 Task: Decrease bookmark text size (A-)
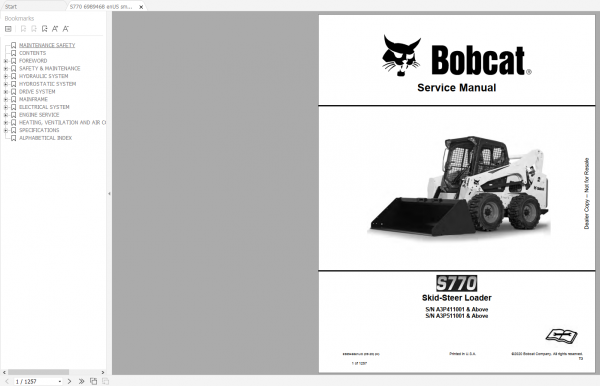tap(66, 29)
